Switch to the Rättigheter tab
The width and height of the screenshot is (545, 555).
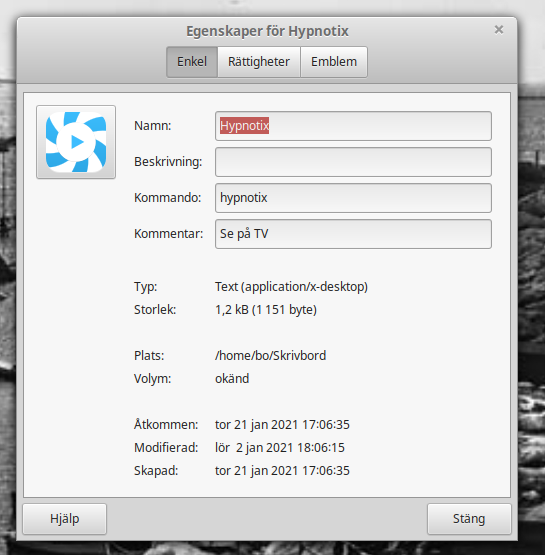[x=259, y=62]
